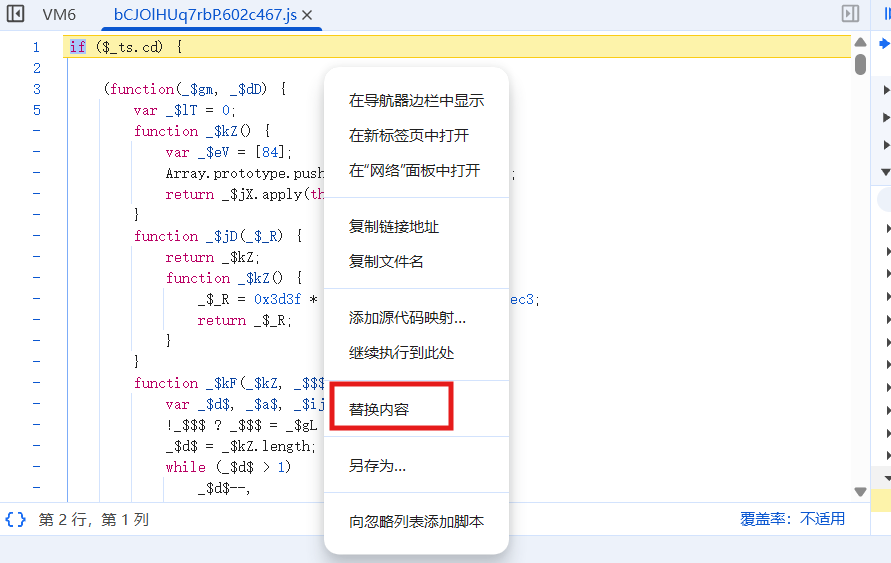Click 向忽略列表添加脚本 option

416,521
